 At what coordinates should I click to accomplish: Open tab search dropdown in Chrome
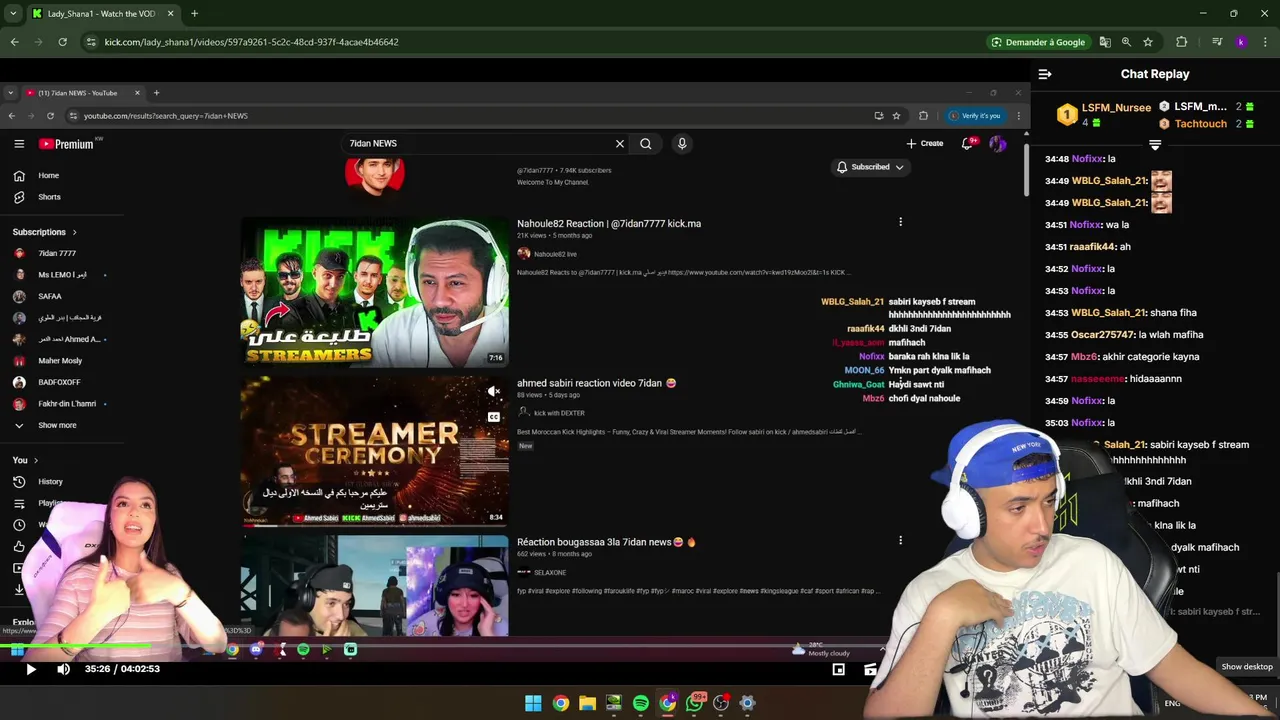(x=13, y=14)
